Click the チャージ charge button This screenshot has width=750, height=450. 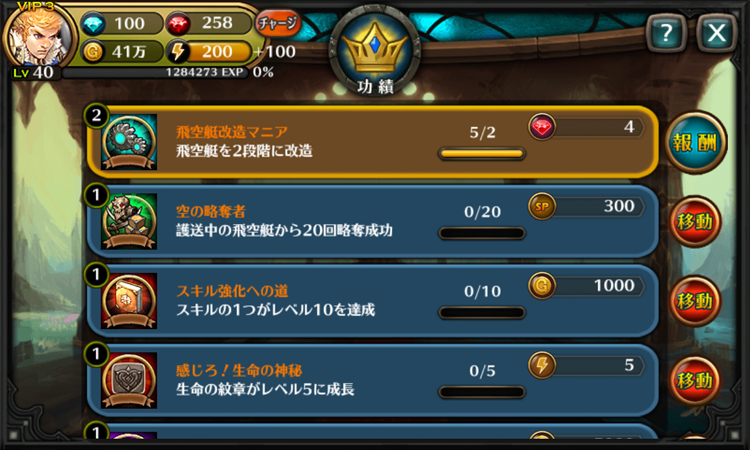tap(278, 22)
